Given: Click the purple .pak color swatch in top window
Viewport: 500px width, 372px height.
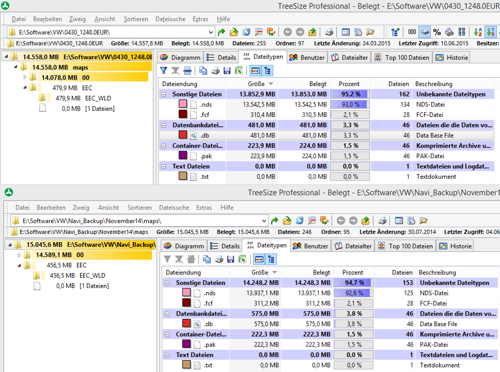Looking at the screenshot, I should (183, 155).
